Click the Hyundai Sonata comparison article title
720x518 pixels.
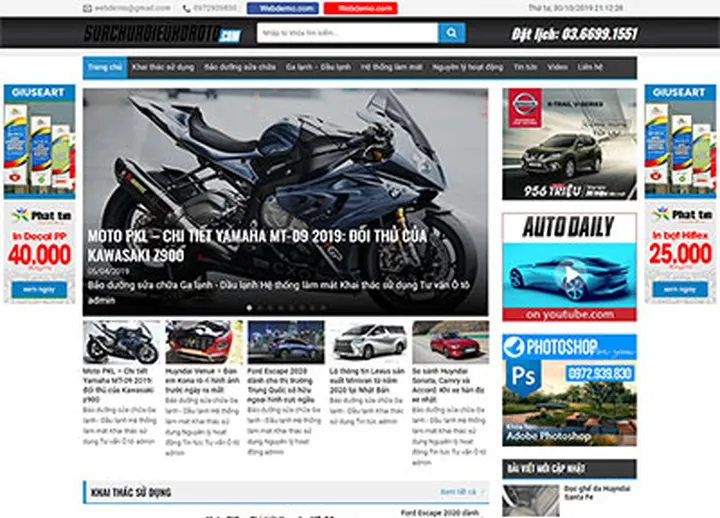pyautogui.click(x=448, y=385)
